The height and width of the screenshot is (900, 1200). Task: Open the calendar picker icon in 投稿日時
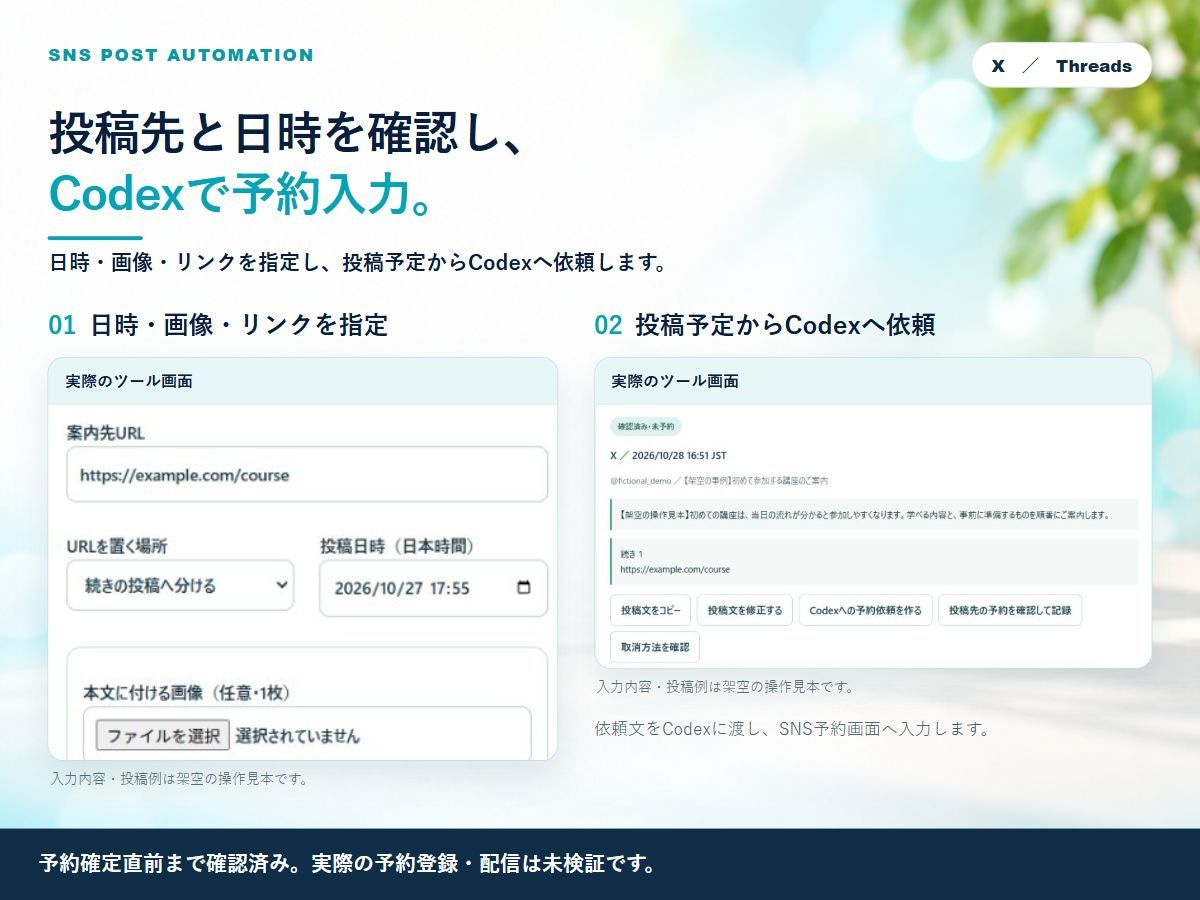(x=524, y=588)
